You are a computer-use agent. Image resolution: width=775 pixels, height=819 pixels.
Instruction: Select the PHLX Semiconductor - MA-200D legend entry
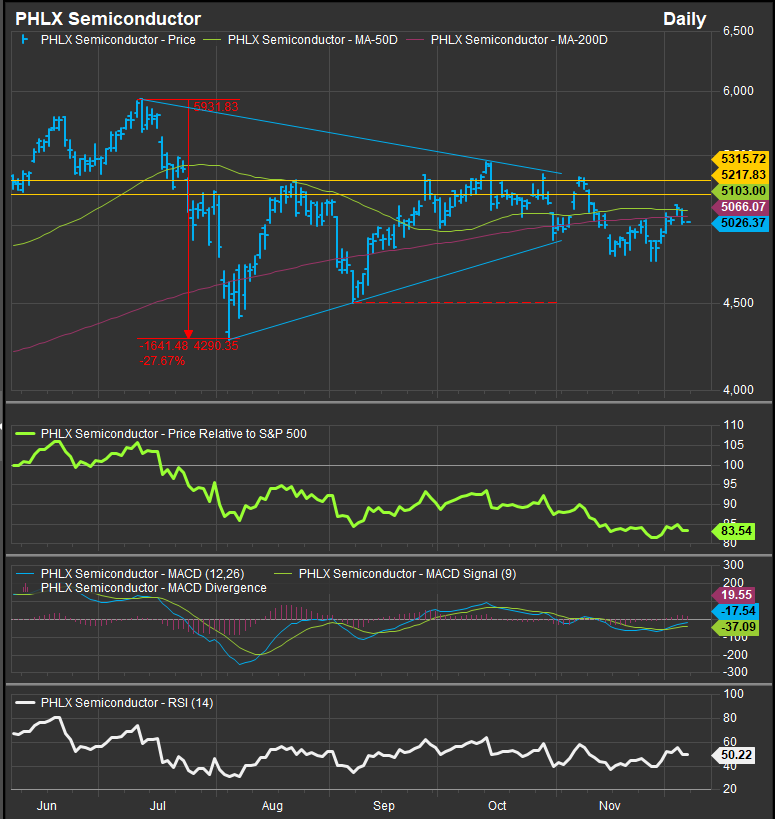[519, 40]
